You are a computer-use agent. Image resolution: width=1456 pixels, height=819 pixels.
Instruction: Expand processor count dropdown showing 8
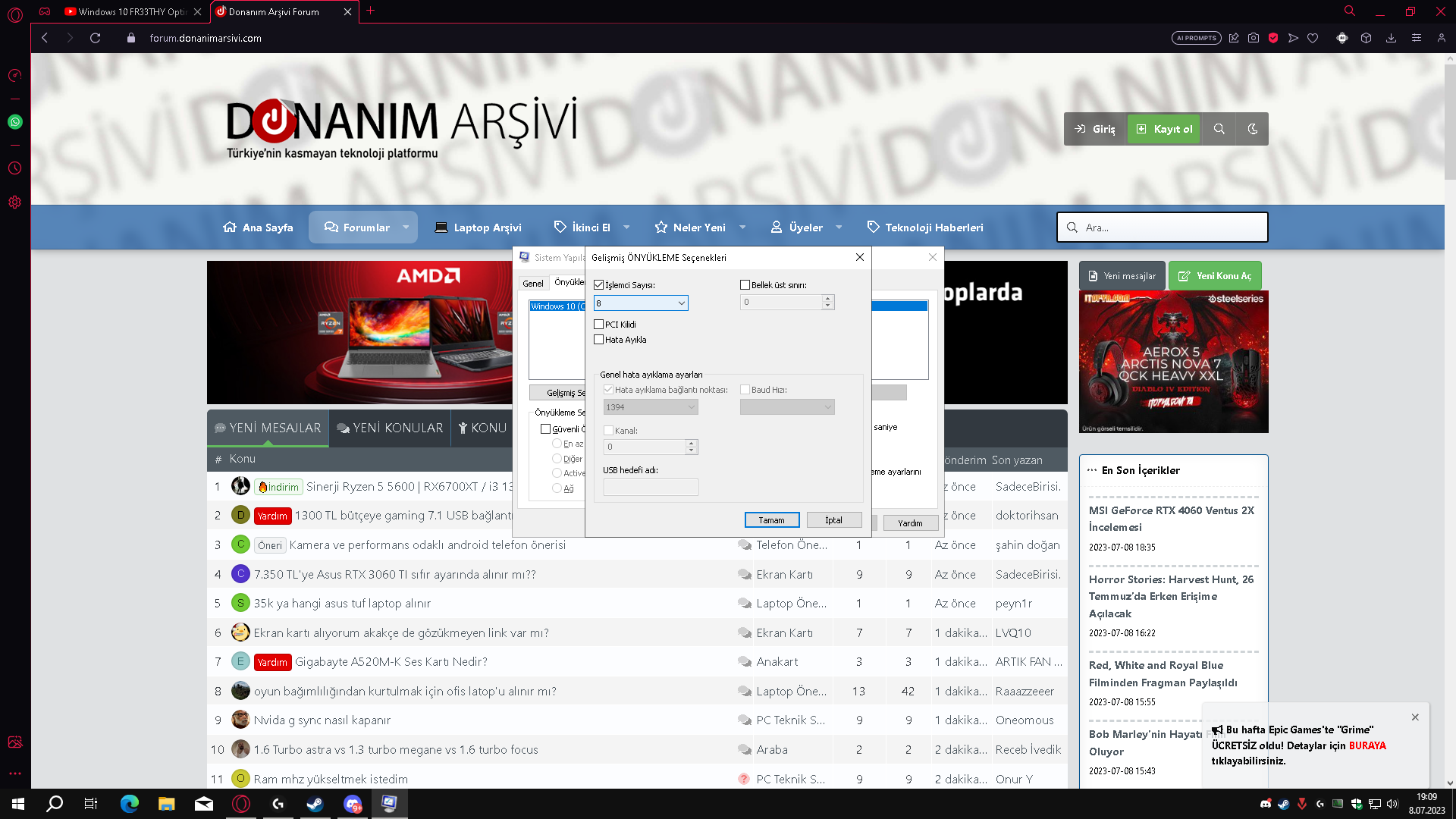(681, 303)
